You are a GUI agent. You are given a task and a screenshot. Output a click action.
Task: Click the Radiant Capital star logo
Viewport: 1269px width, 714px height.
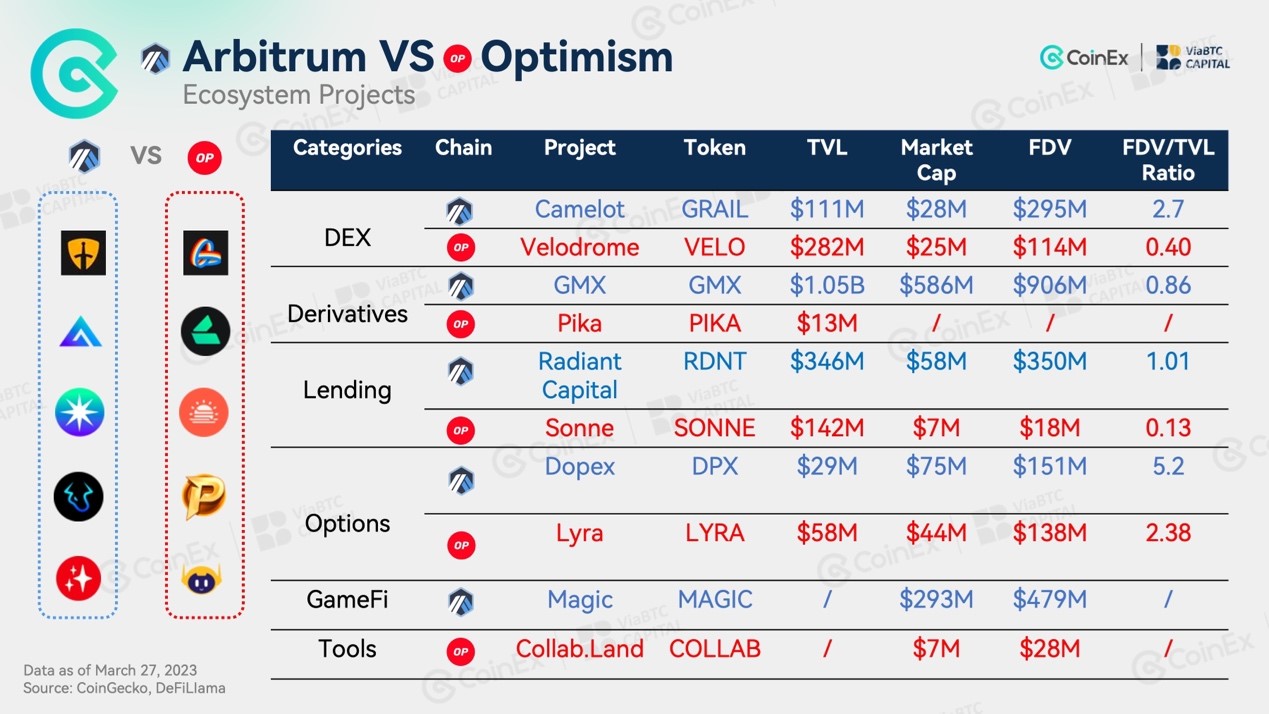pyautogui.click(x=80, y=413)
